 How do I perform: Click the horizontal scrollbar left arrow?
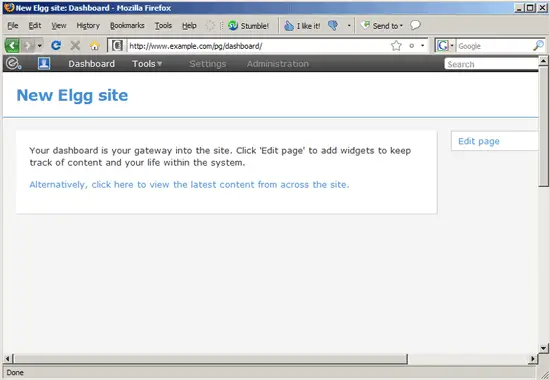(7, 359)
